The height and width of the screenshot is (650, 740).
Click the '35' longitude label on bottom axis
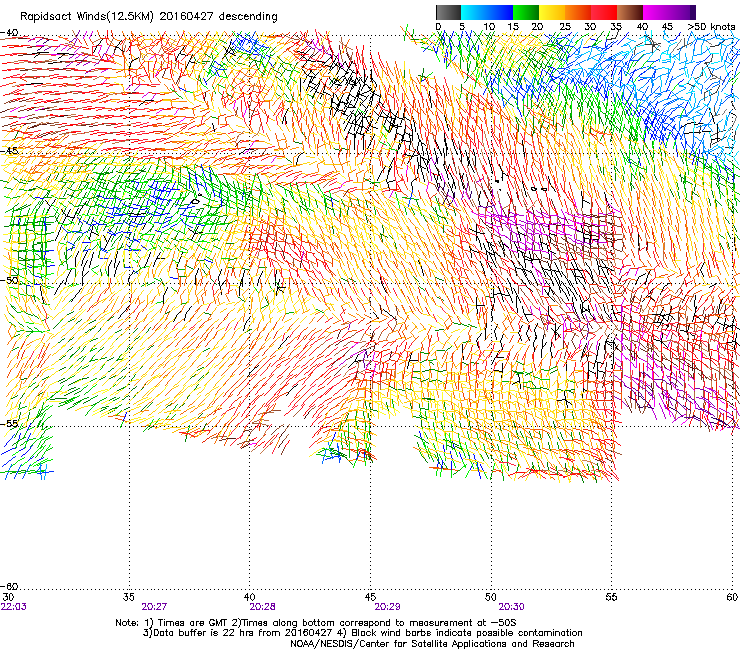tap(129, 597)
